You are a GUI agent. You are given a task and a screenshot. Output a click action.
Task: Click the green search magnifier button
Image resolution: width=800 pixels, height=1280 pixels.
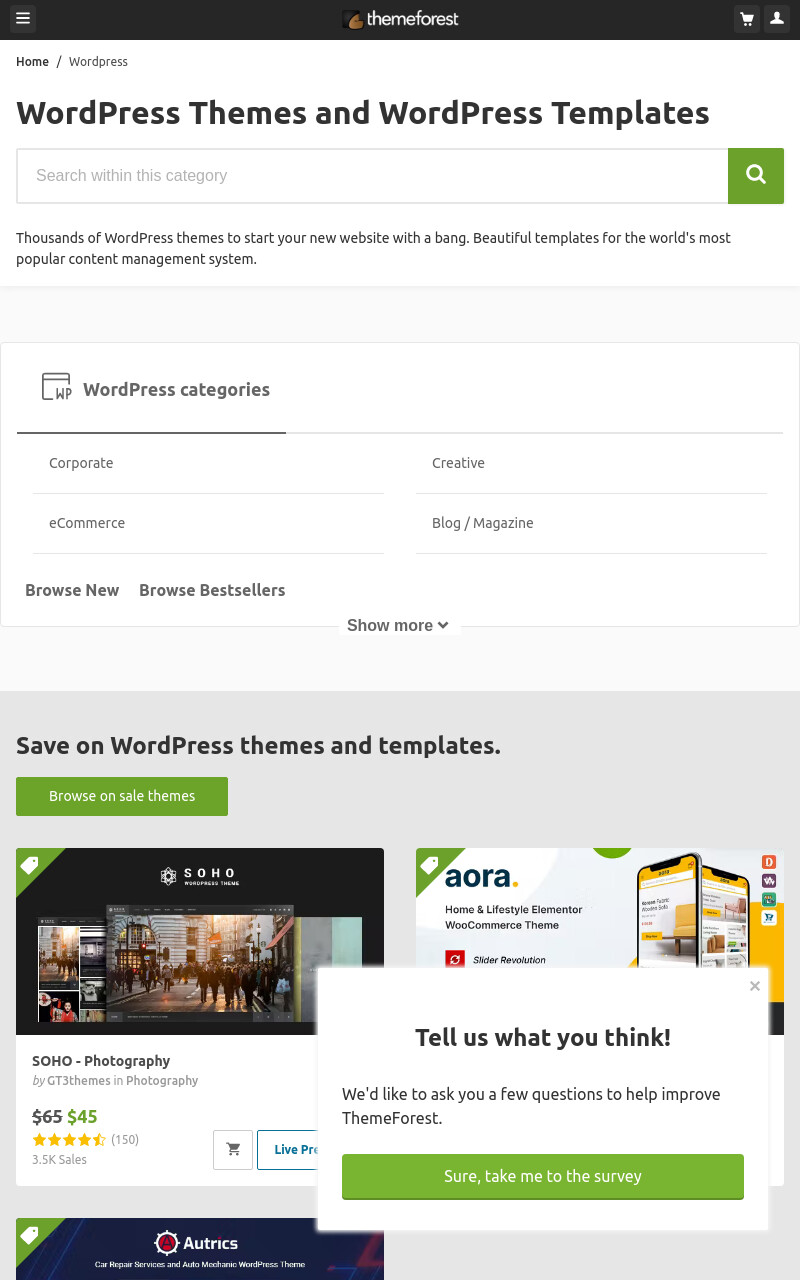point(756,176)
